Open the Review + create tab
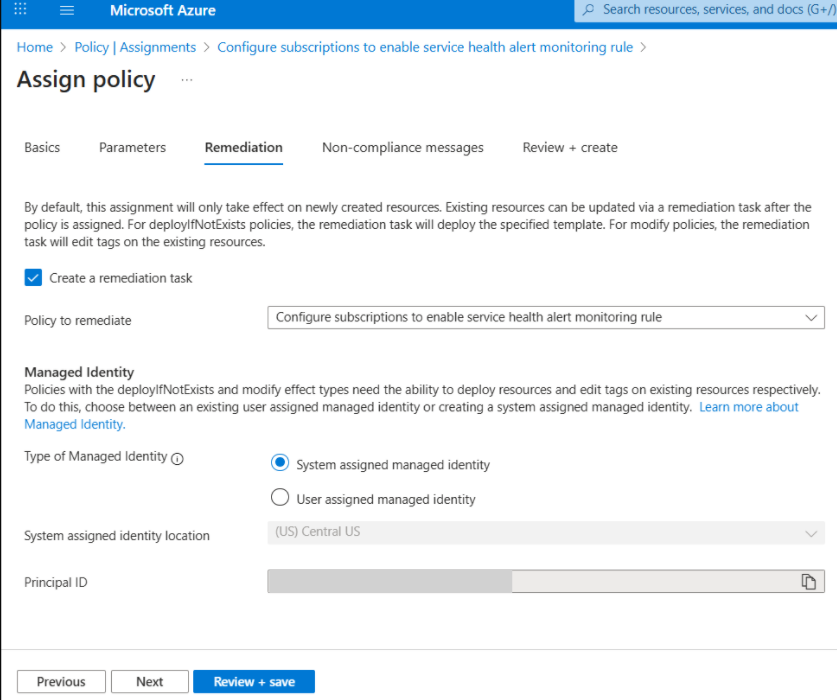 [570, 147]
